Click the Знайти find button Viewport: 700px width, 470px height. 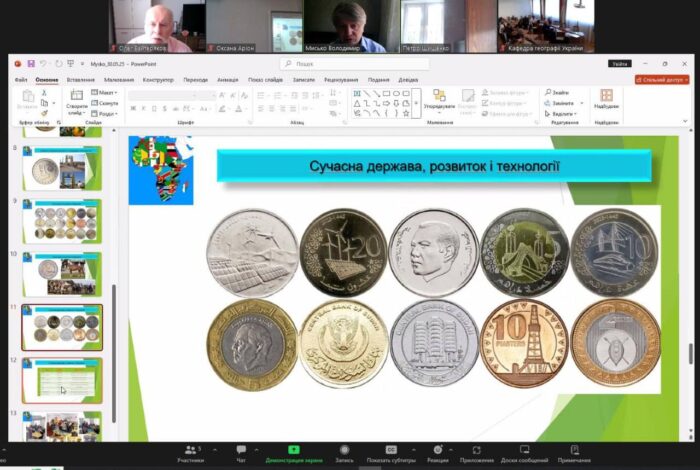(x=560, y=93)
